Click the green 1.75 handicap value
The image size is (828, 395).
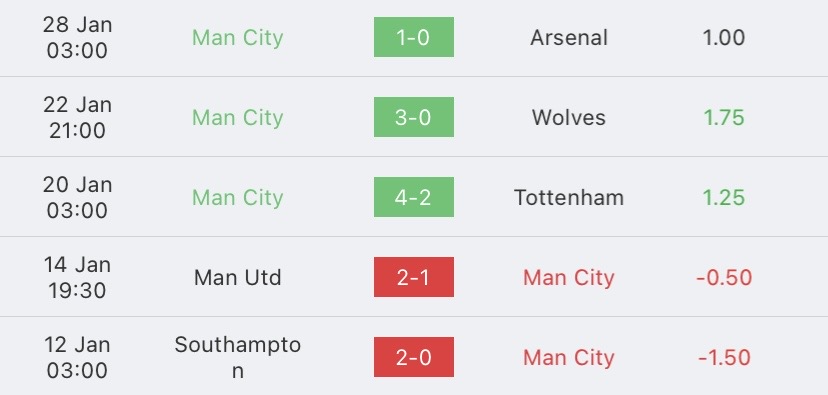[x=724, y=117]
